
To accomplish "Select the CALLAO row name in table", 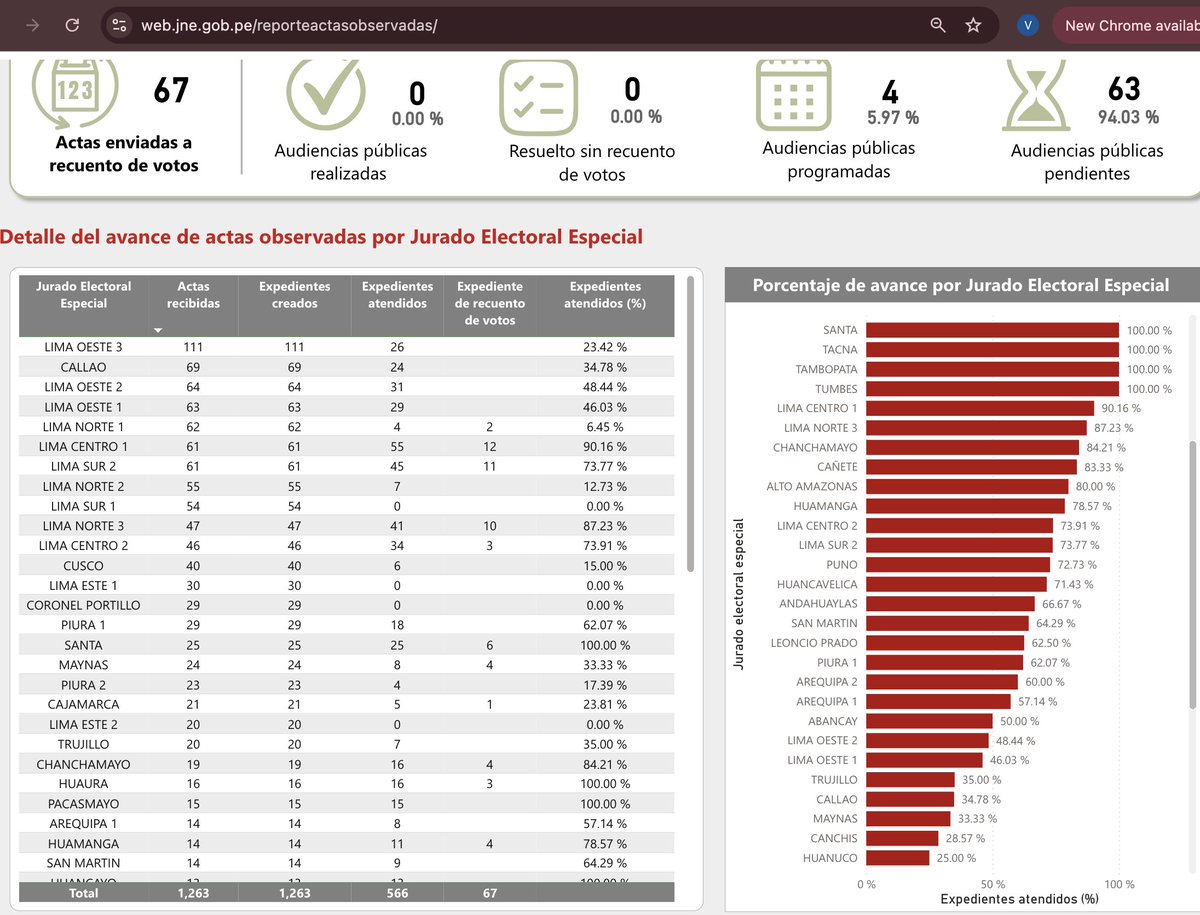I will (x=84, y=367).
